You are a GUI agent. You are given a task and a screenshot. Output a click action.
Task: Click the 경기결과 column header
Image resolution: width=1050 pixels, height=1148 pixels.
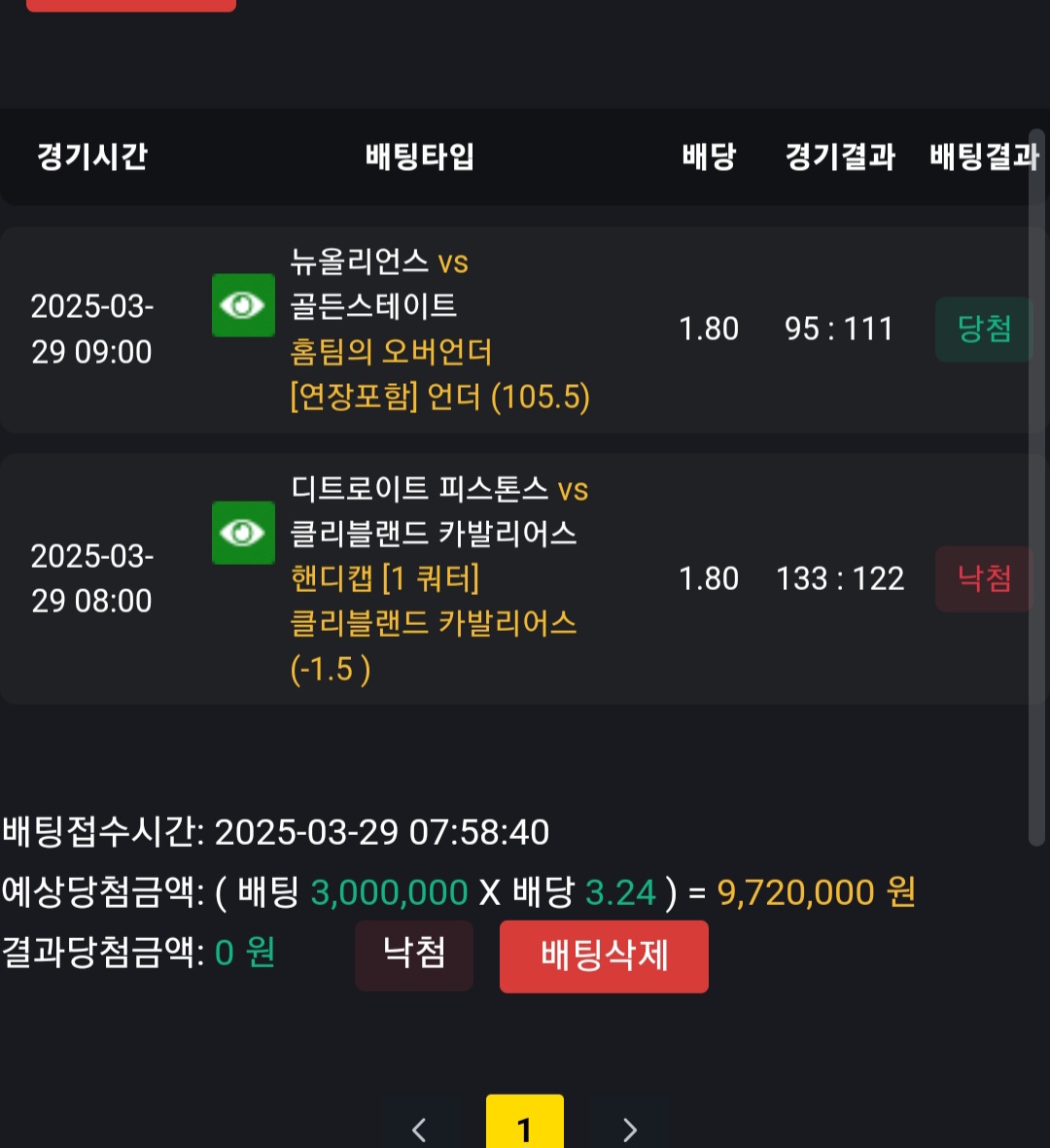click(x=840, y=157)
